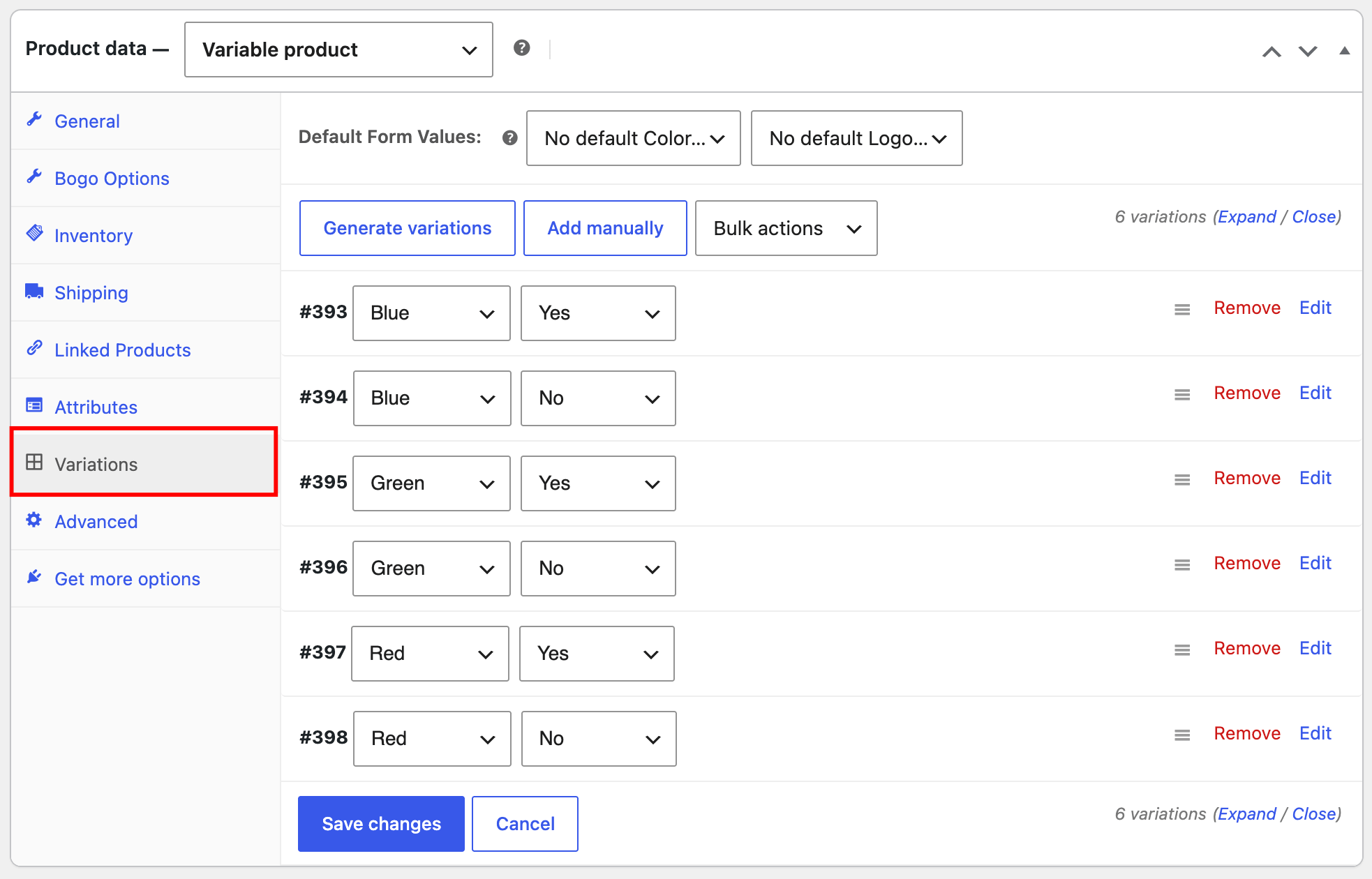Open the Get more options tab

point(145,578)
